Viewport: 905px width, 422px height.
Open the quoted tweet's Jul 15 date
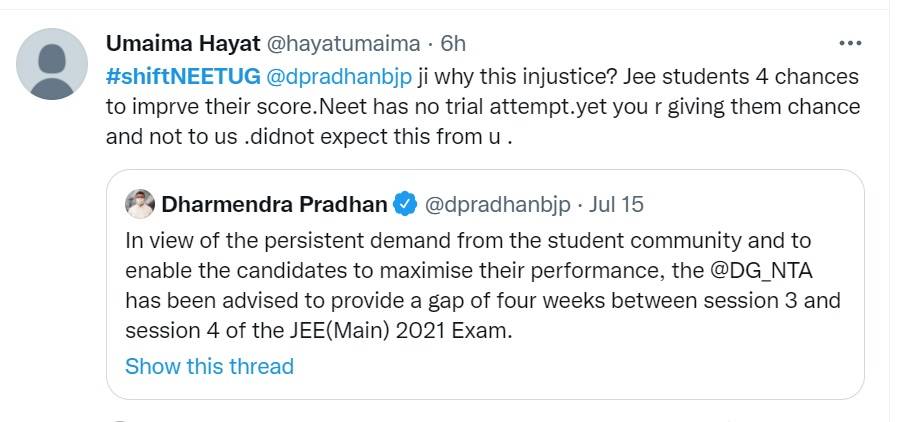click(x=617, y=205)
